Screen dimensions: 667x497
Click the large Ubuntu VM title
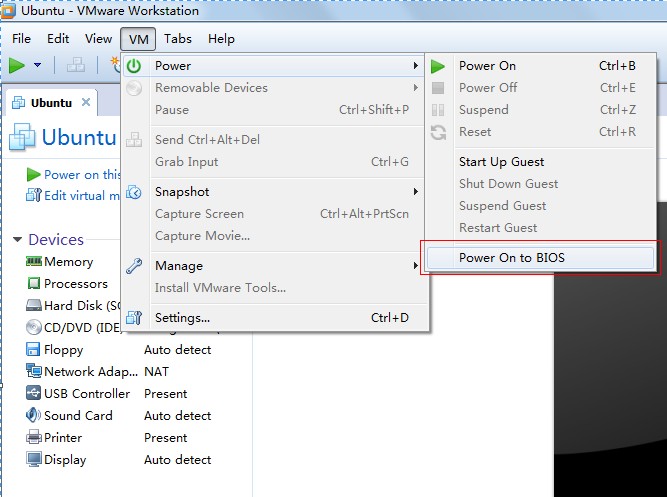(79, 137)
